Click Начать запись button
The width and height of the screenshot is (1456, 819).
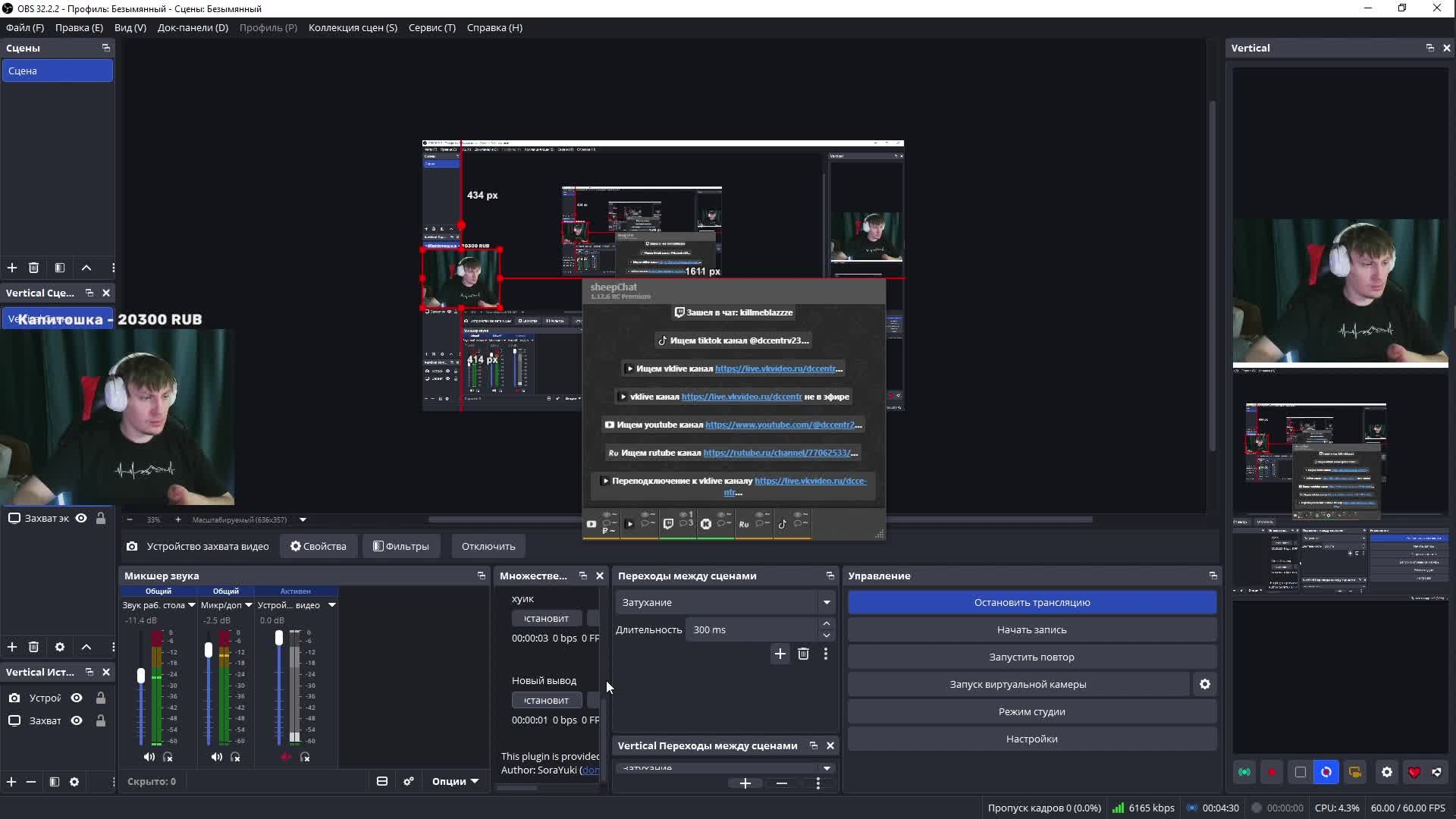click(x=1032, y=629)
